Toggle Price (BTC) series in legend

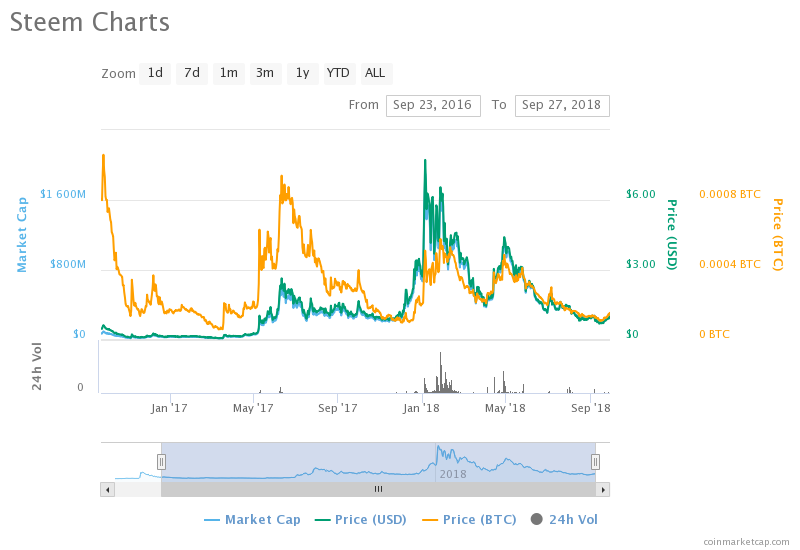click(x=469, y=520)
